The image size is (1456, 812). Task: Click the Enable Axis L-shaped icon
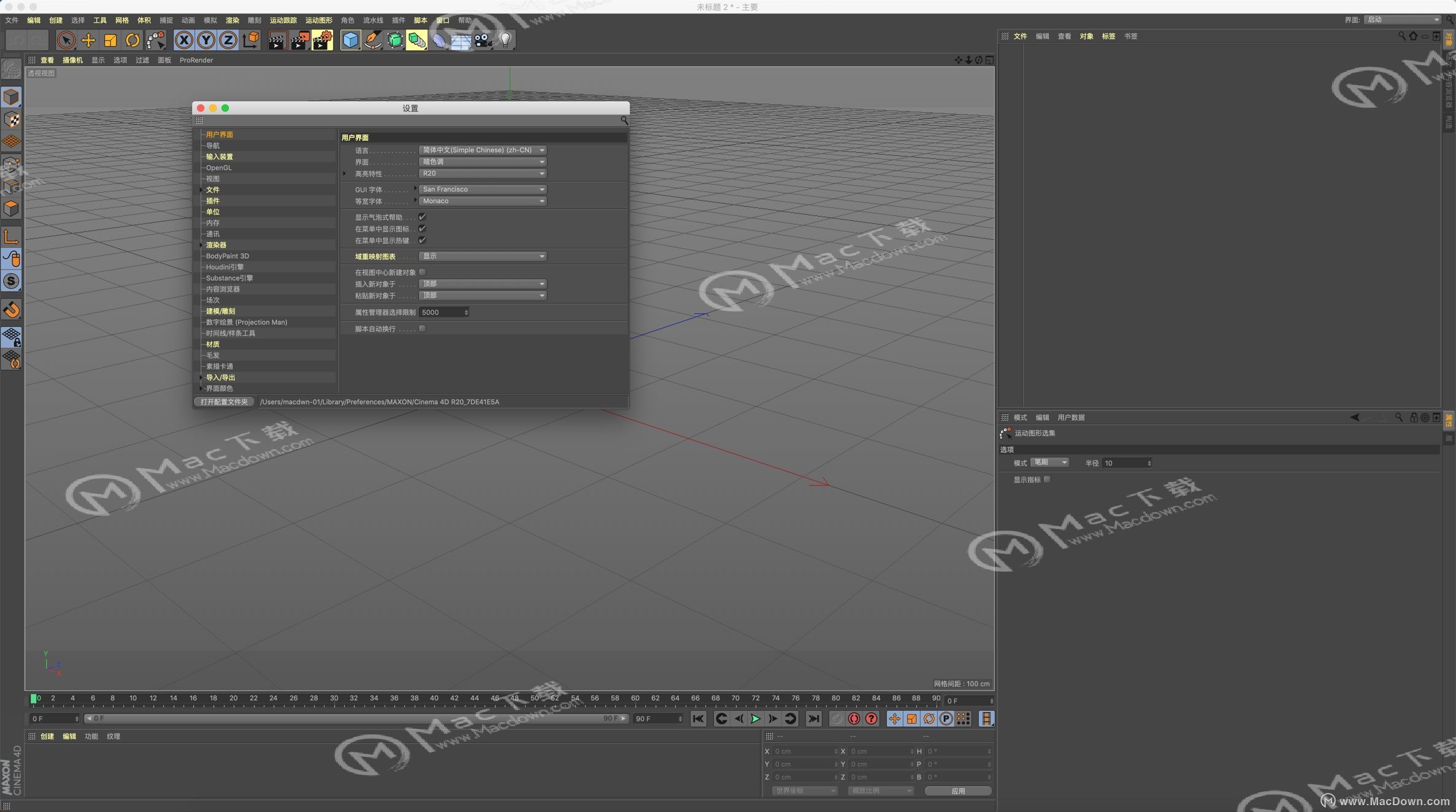pos(11,237)
